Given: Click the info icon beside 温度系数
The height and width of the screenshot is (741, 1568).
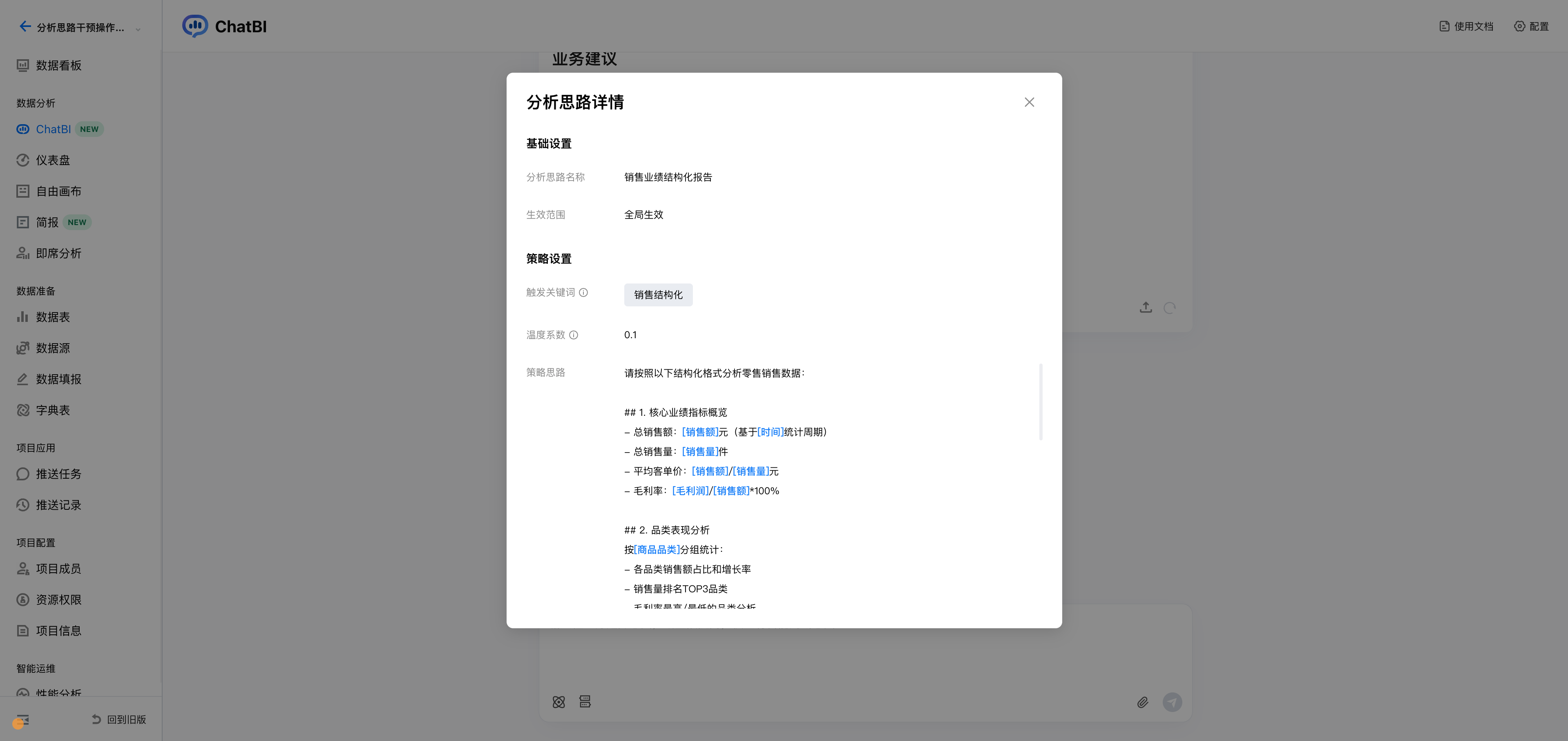Looking at the screenshot, I should [573, 335].
